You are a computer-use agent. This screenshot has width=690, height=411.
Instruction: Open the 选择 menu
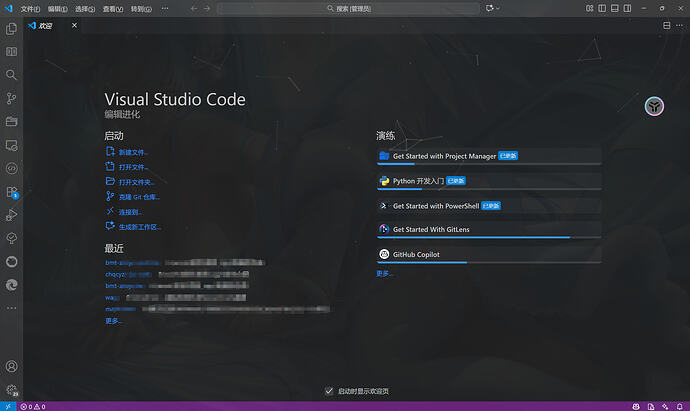[x=85, y=9]
